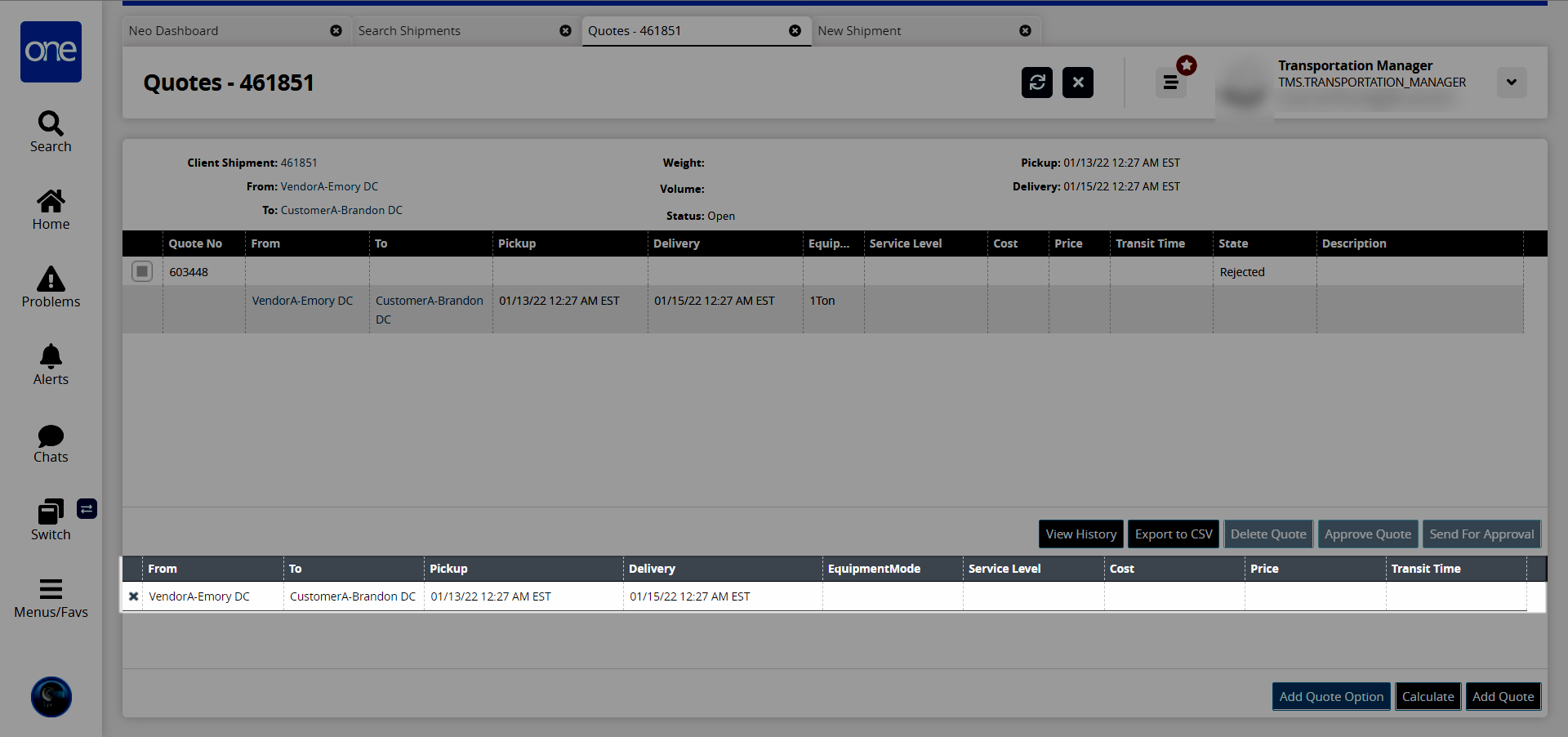Edit the Transit Time cell in option row
Screen dimensions: 1568x737
(1456, 596)
